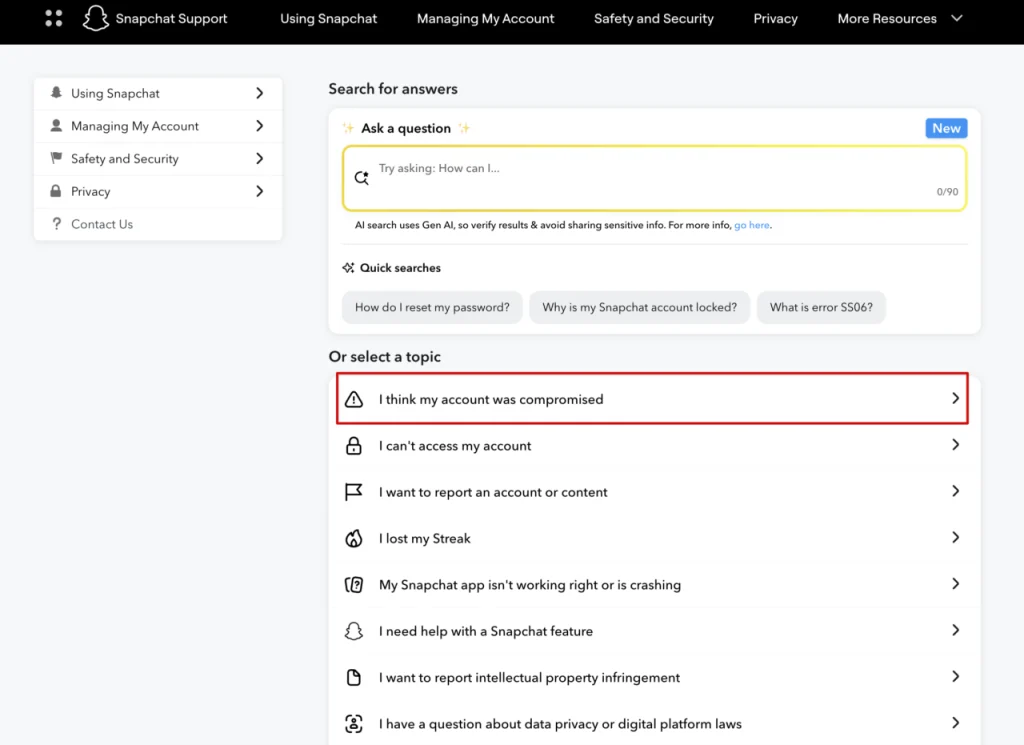Click the face scan icon for data privacy

(353, 723)
